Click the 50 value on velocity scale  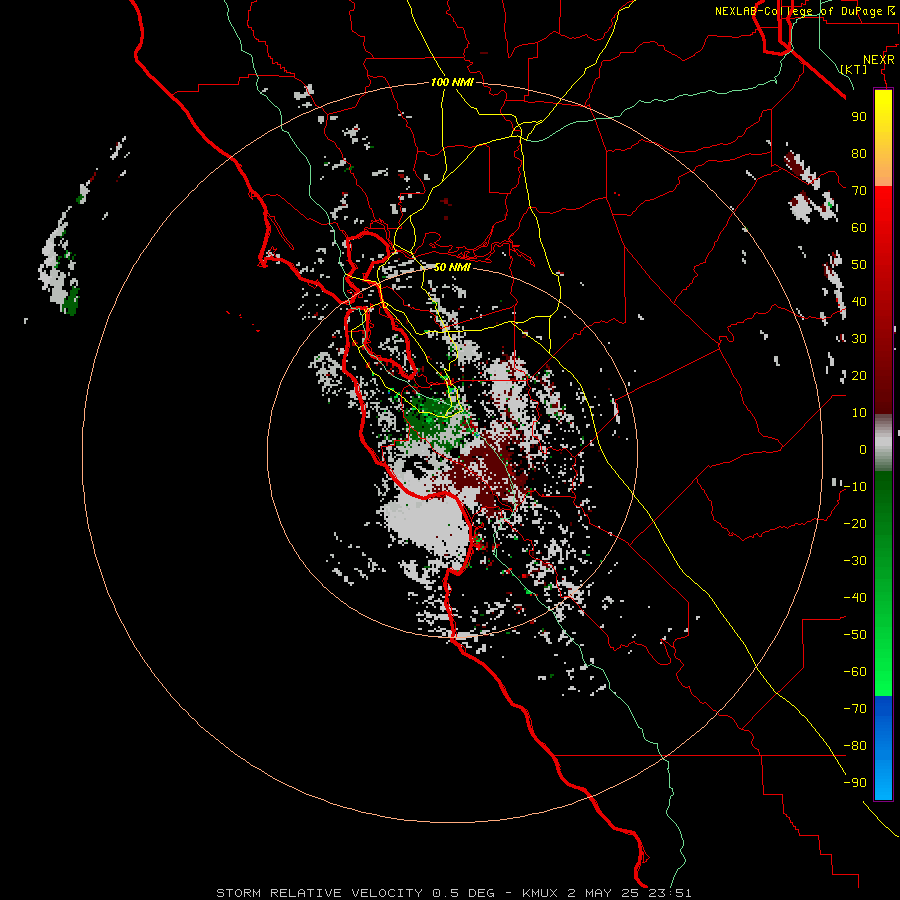(x=859, y=265)
